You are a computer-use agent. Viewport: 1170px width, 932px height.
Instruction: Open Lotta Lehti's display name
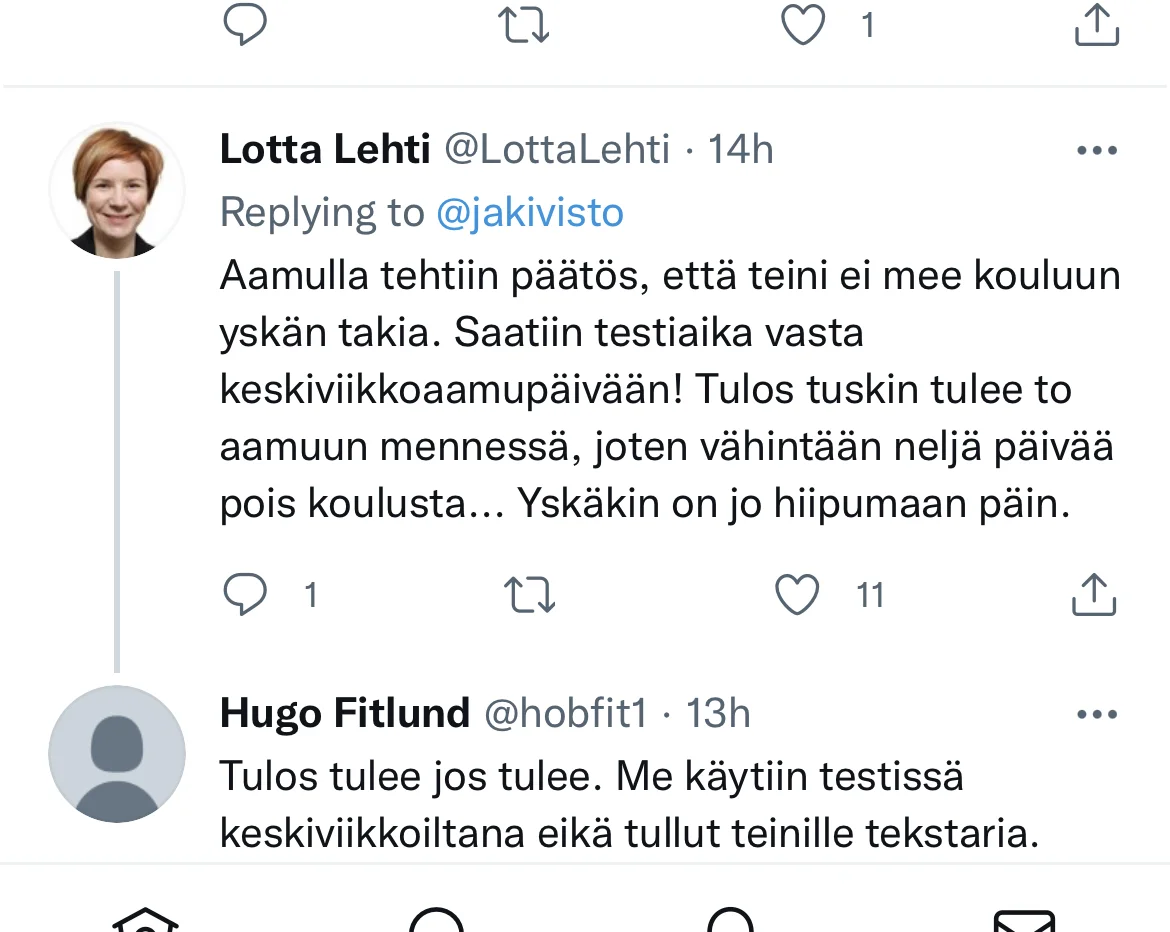click(x=325, y=150)
